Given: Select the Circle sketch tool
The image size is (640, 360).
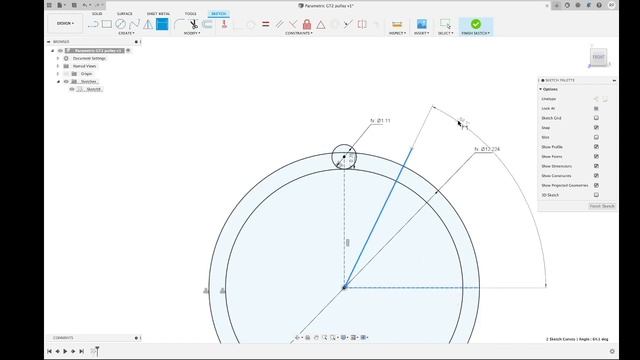Looking at the screenshot, I should (x=120, y=24).
